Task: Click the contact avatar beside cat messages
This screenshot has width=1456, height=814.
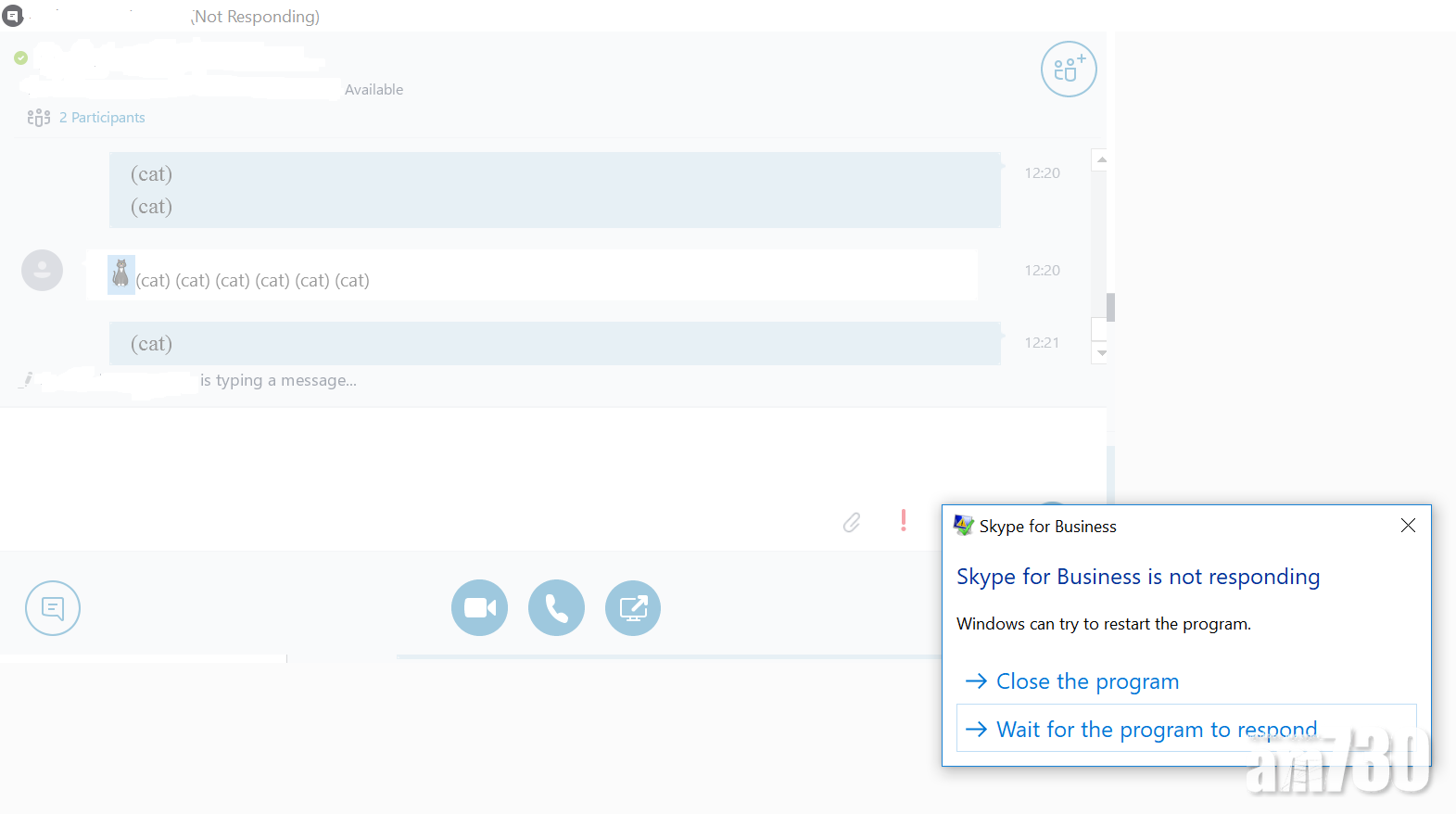Action: click(x=43, y=271)
